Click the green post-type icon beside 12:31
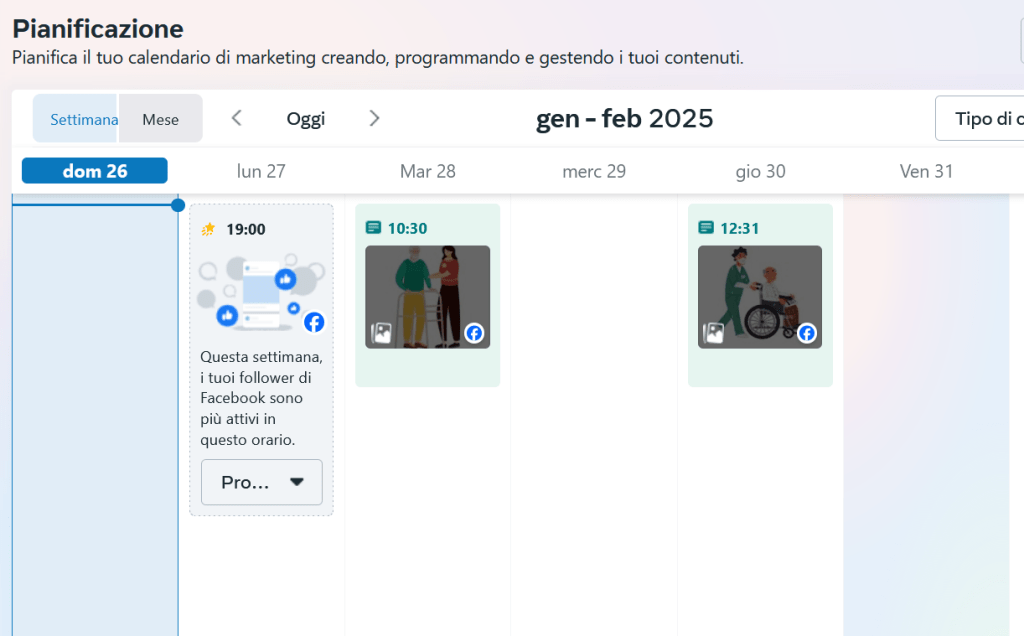The height and width of the screenshot is (636, 1024). (x=706, y=228)
